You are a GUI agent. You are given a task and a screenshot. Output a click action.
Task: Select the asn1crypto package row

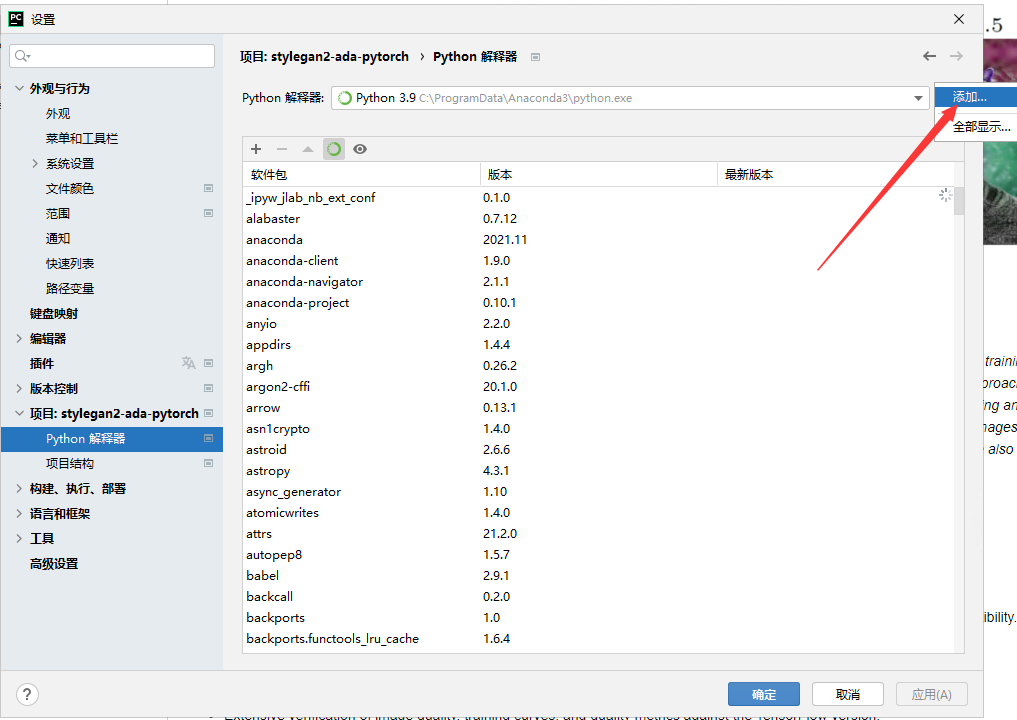598,429
